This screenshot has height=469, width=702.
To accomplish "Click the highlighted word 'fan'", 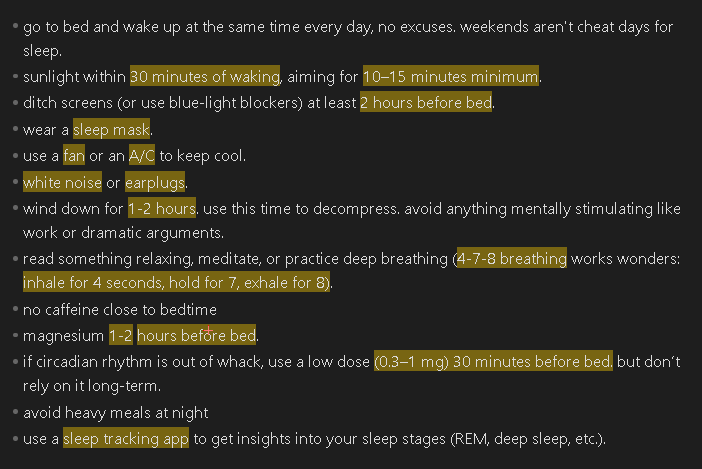I will [74, 156].
